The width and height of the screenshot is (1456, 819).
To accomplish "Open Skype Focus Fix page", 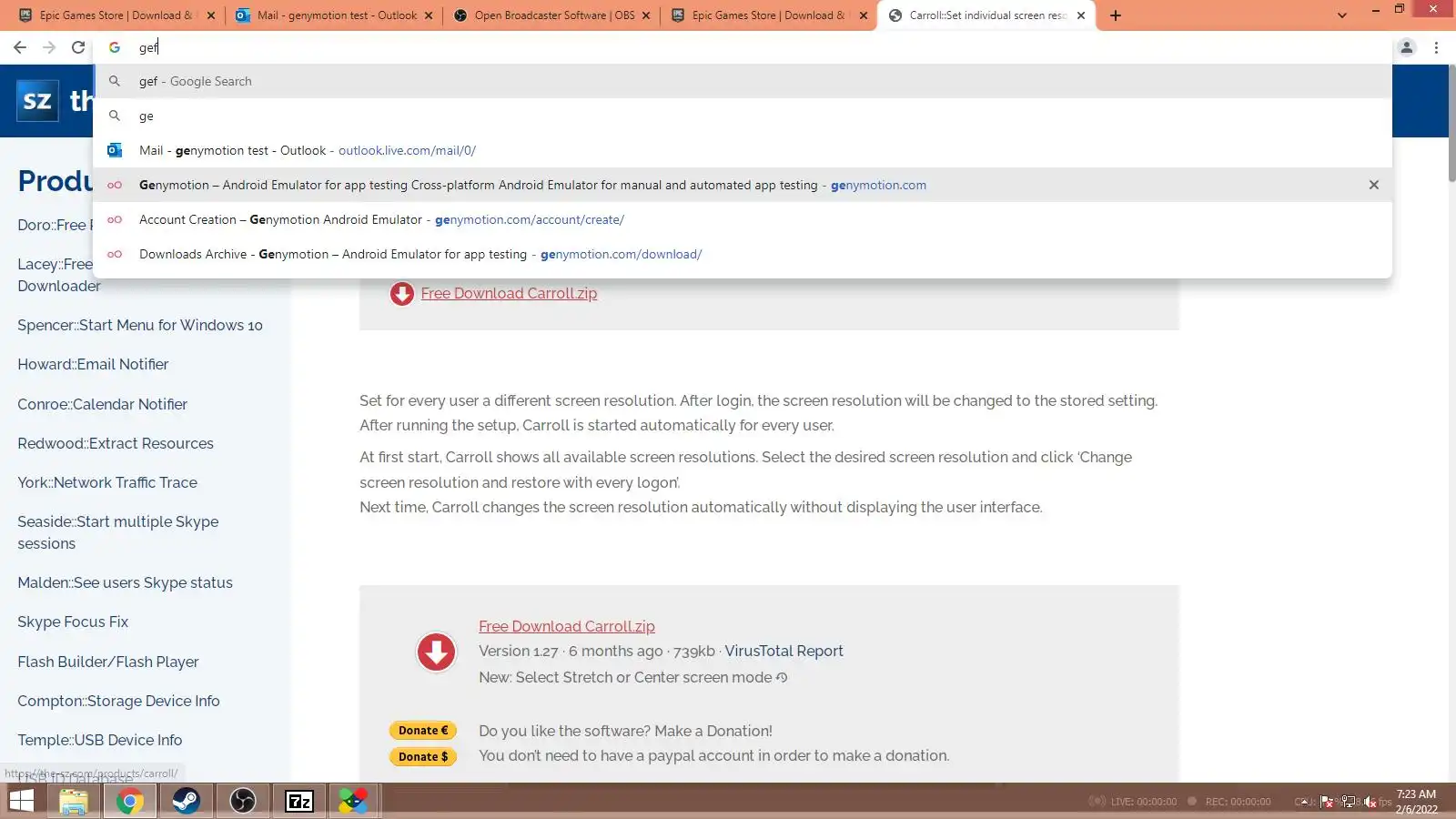I will click(73, 622).
